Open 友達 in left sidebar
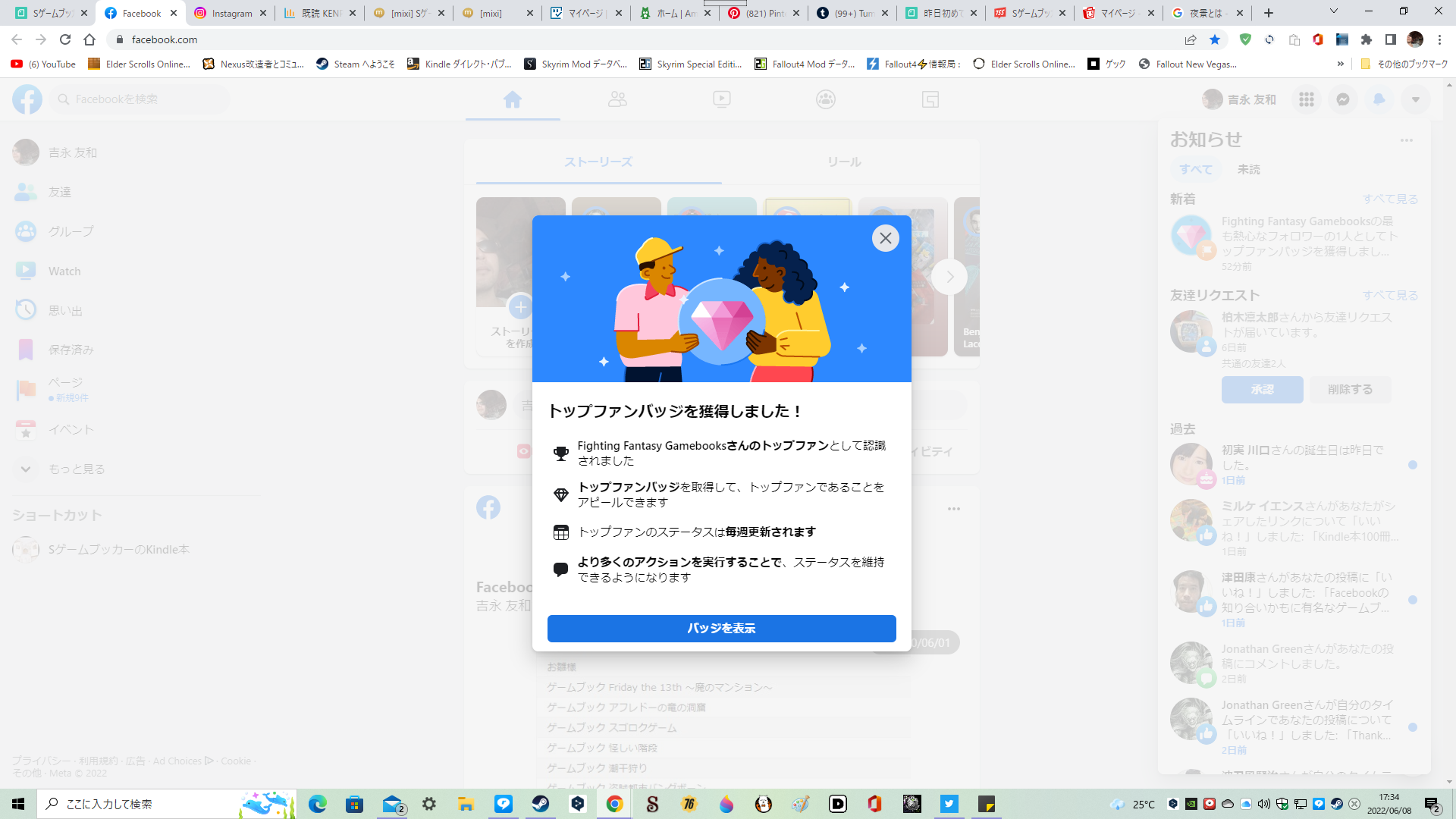Image resolution: width=1456 pixels, height=819 pixels. [x=136, y=192]
